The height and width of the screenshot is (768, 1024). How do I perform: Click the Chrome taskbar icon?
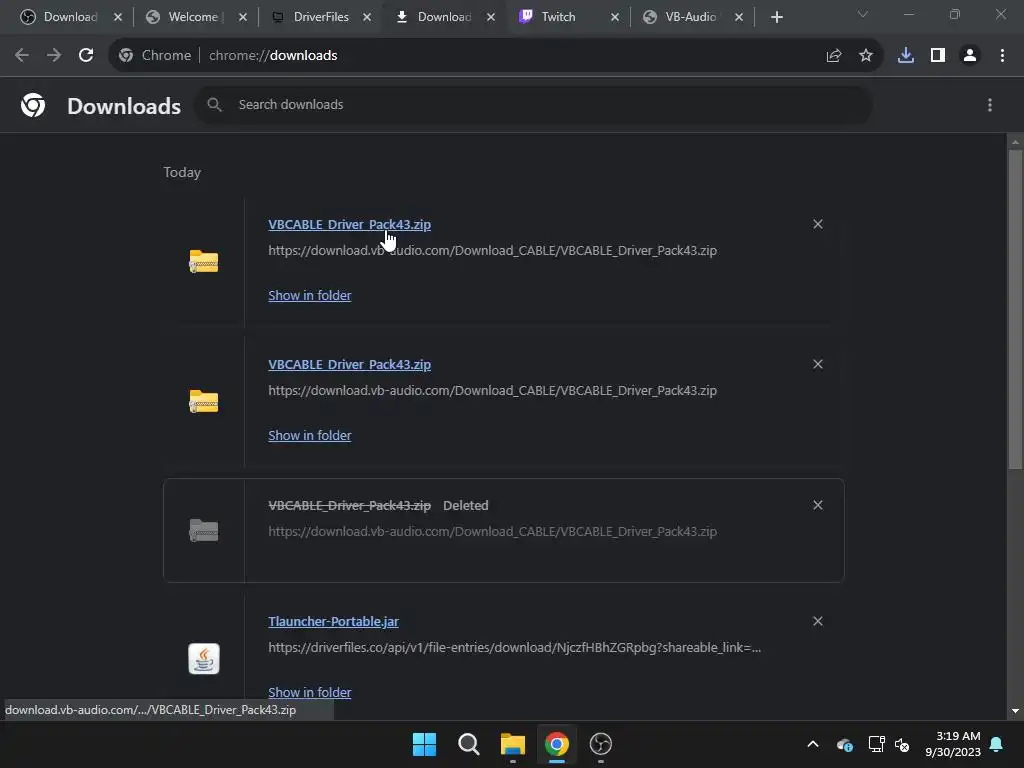556,744
